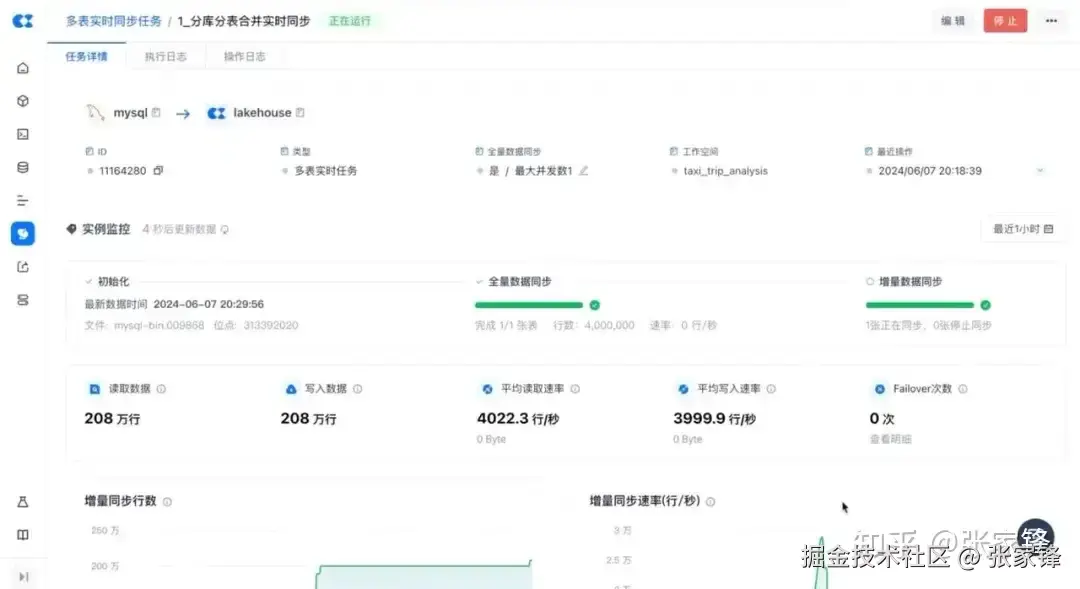The height and width of the screenshot is (589, 1080).
Task: Switch to the 操作日志 tab
Action: [245, 56]
